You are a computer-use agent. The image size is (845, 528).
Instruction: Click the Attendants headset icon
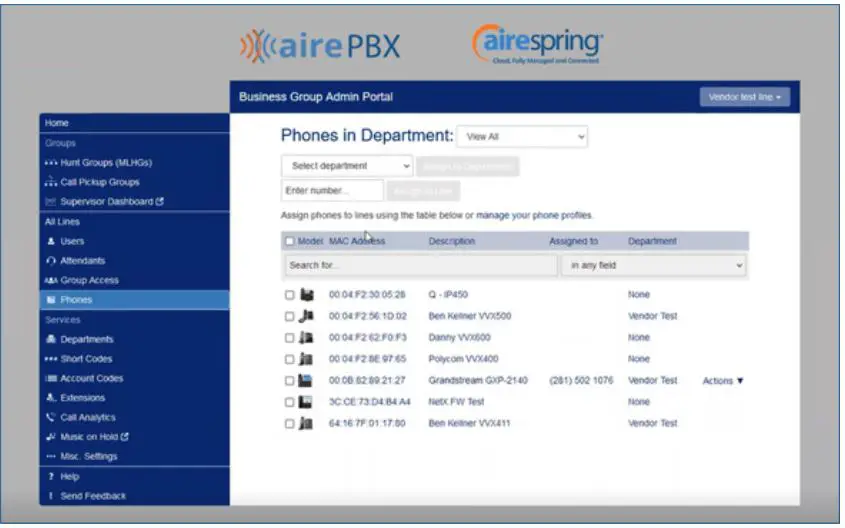pyautogui.click(x=51, y=261)
